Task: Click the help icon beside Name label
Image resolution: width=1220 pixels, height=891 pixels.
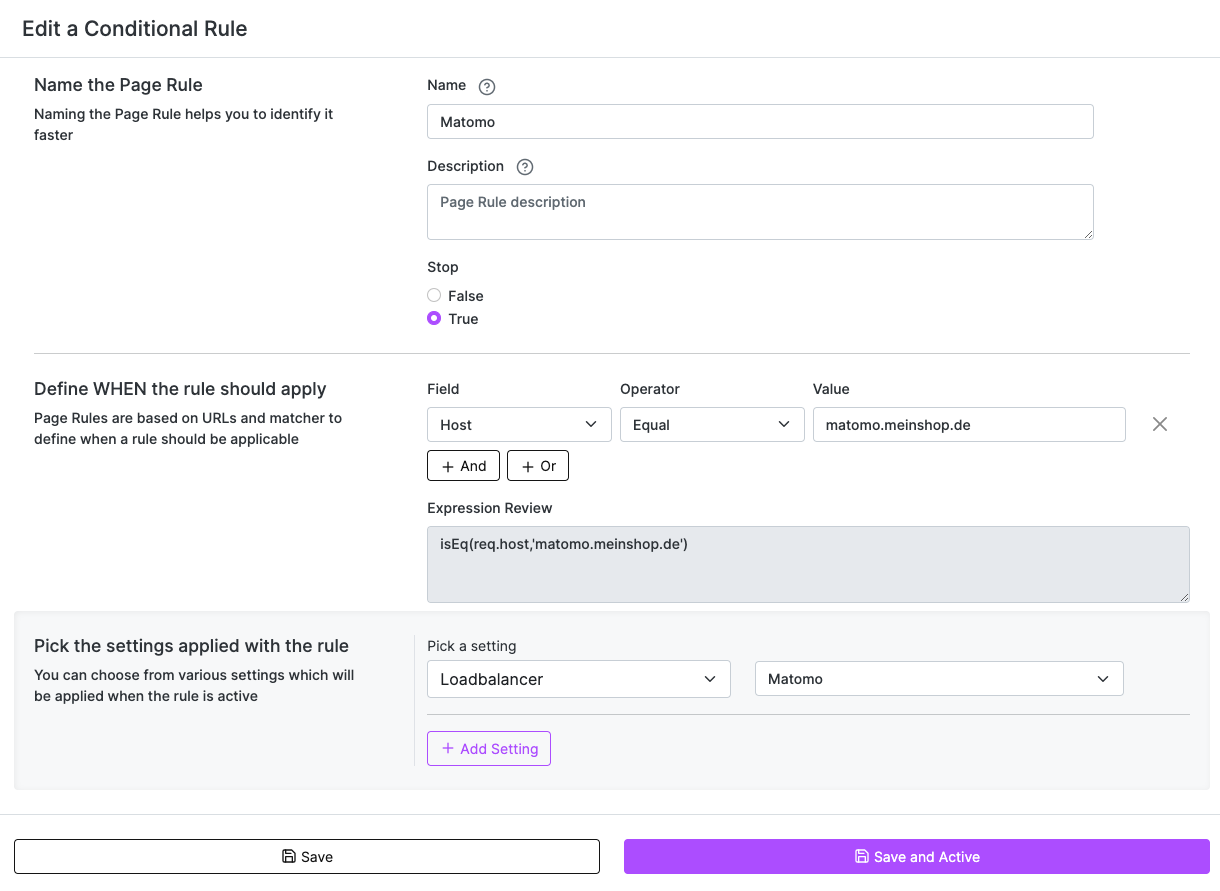Action: point(487,87)
